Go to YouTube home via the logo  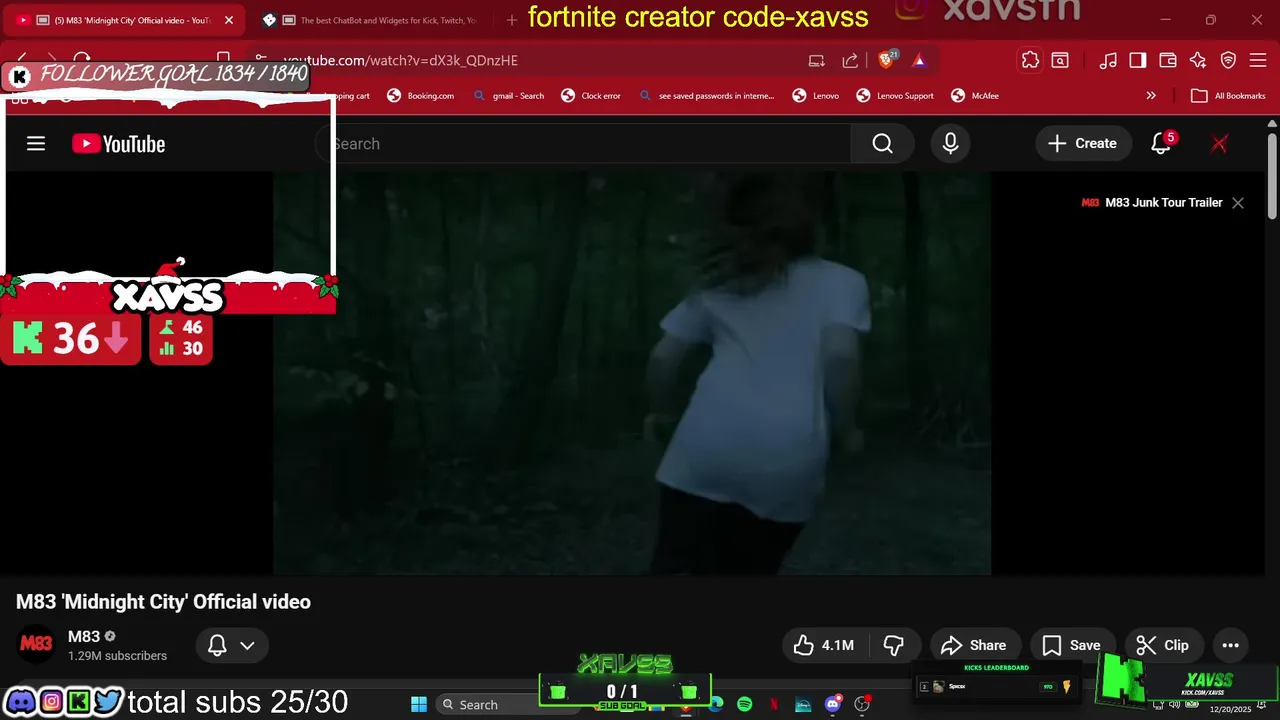click(118, 144)
